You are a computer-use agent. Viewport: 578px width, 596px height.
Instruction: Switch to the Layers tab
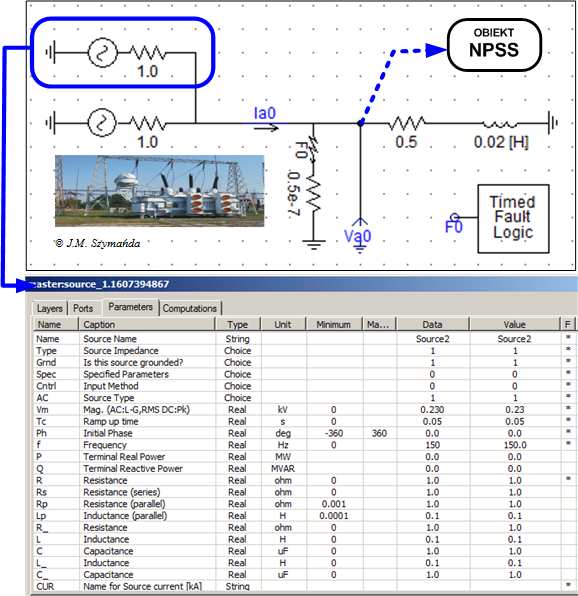[50, 308]
